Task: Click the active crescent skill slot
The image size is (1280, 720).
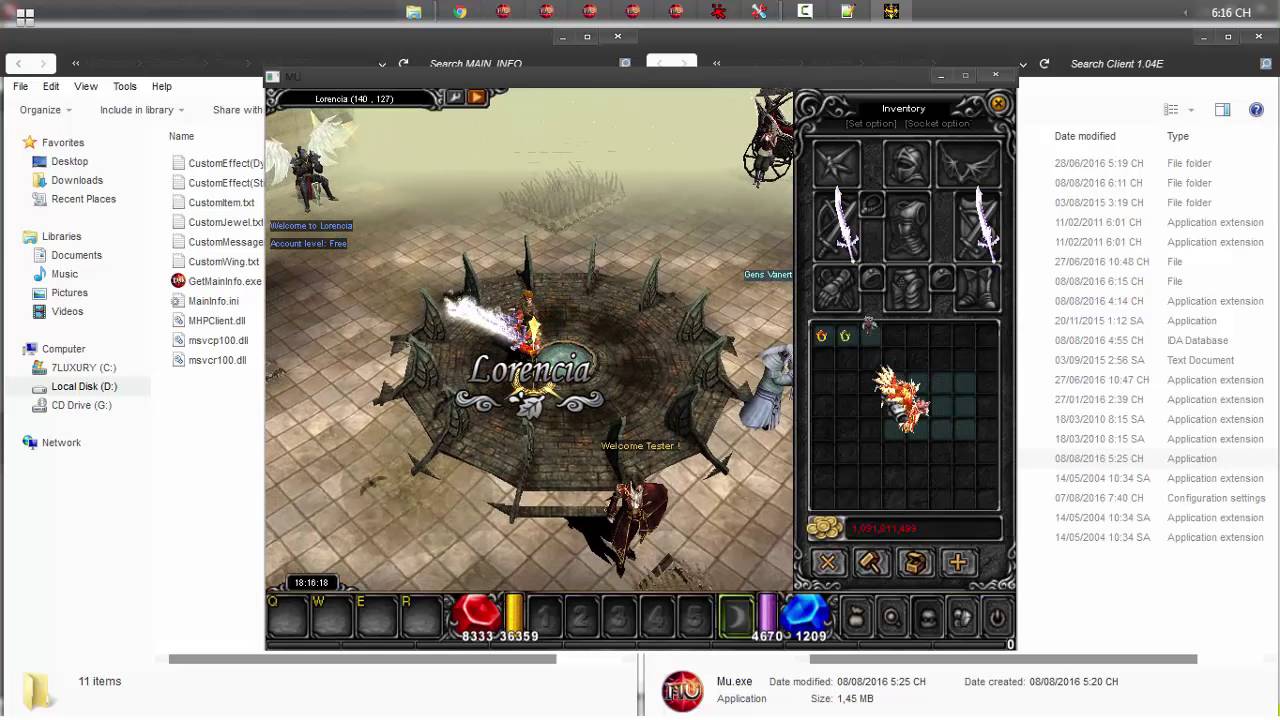Action: pyautogui.click(x=737, y=617)
